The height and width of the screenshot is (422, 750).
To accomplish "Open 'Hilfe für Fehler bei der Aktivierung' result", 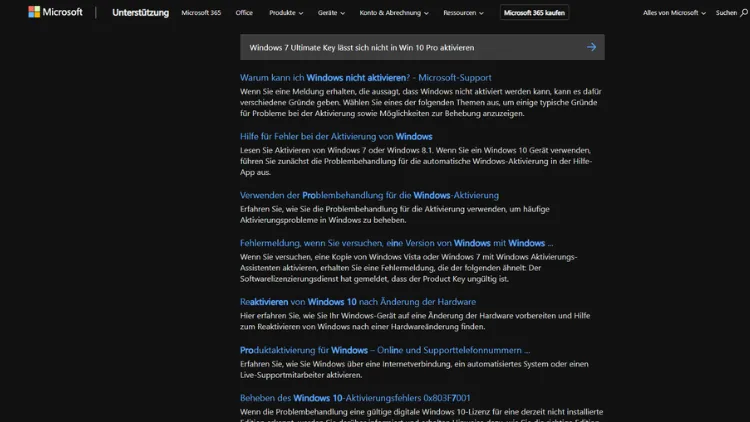I will click(x=336, y=136).
